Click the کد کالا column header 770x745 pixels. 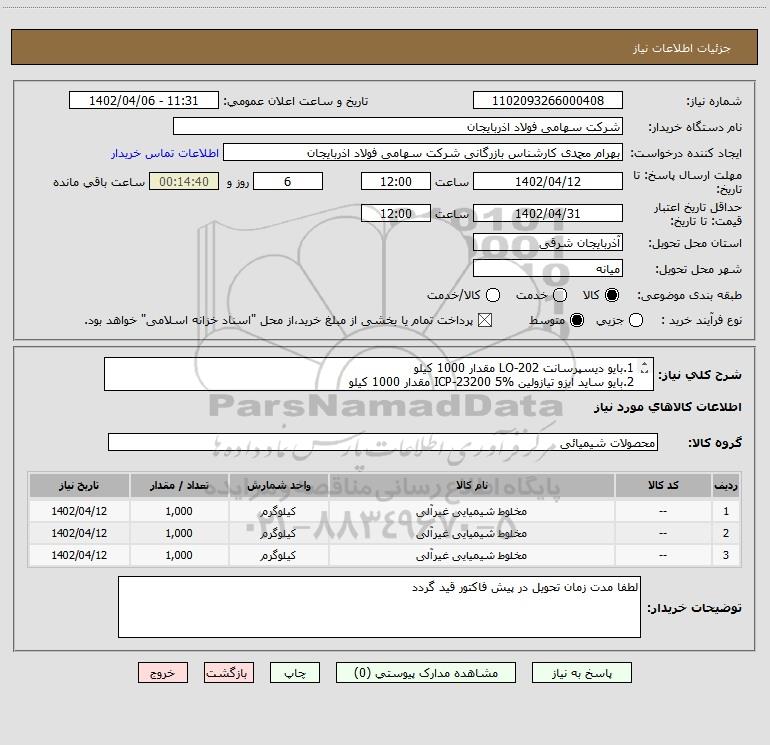pyautogui.click(x=663, y=485)
